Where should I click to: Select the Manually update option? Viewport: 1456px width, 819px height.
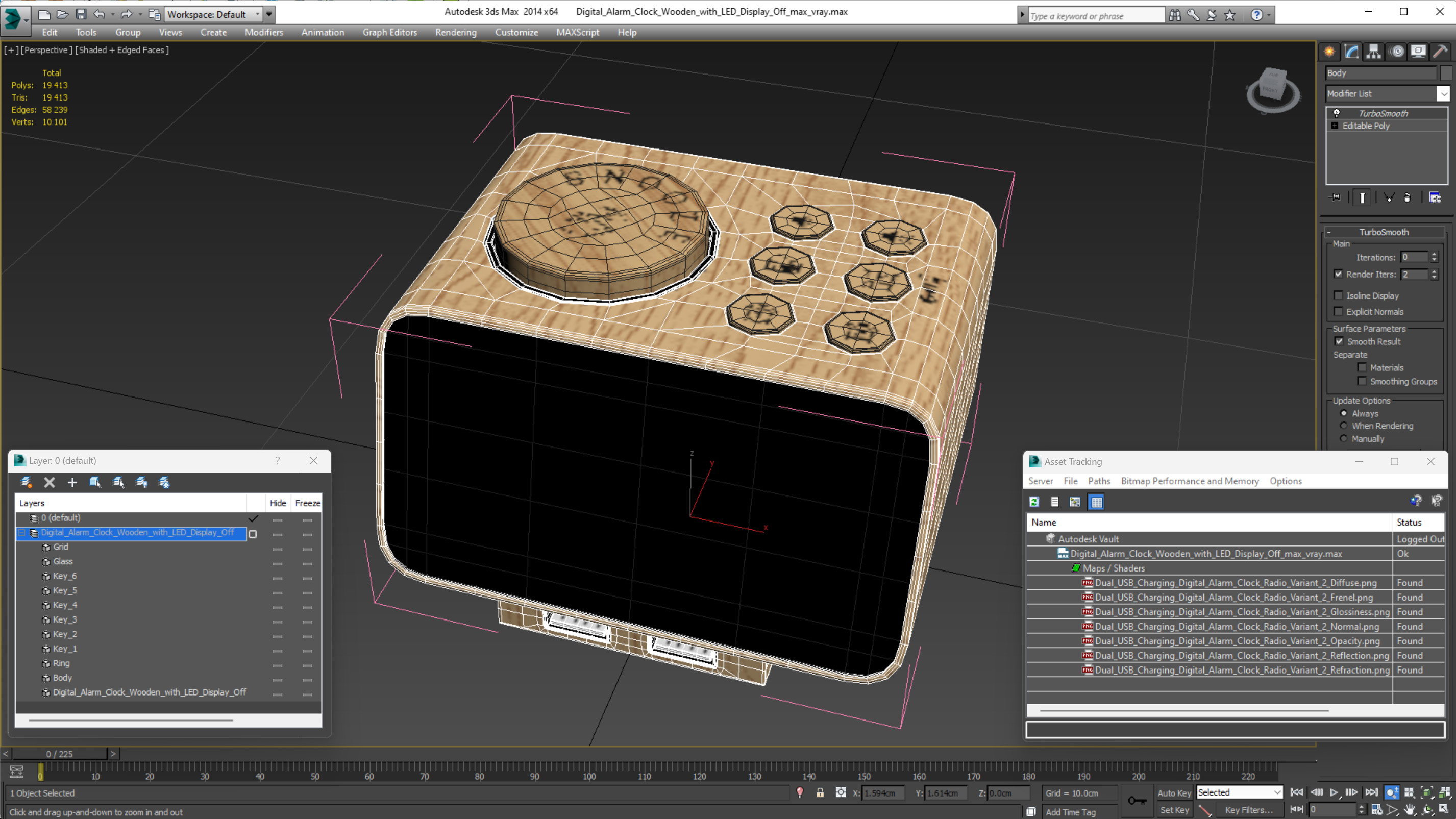1344,439
